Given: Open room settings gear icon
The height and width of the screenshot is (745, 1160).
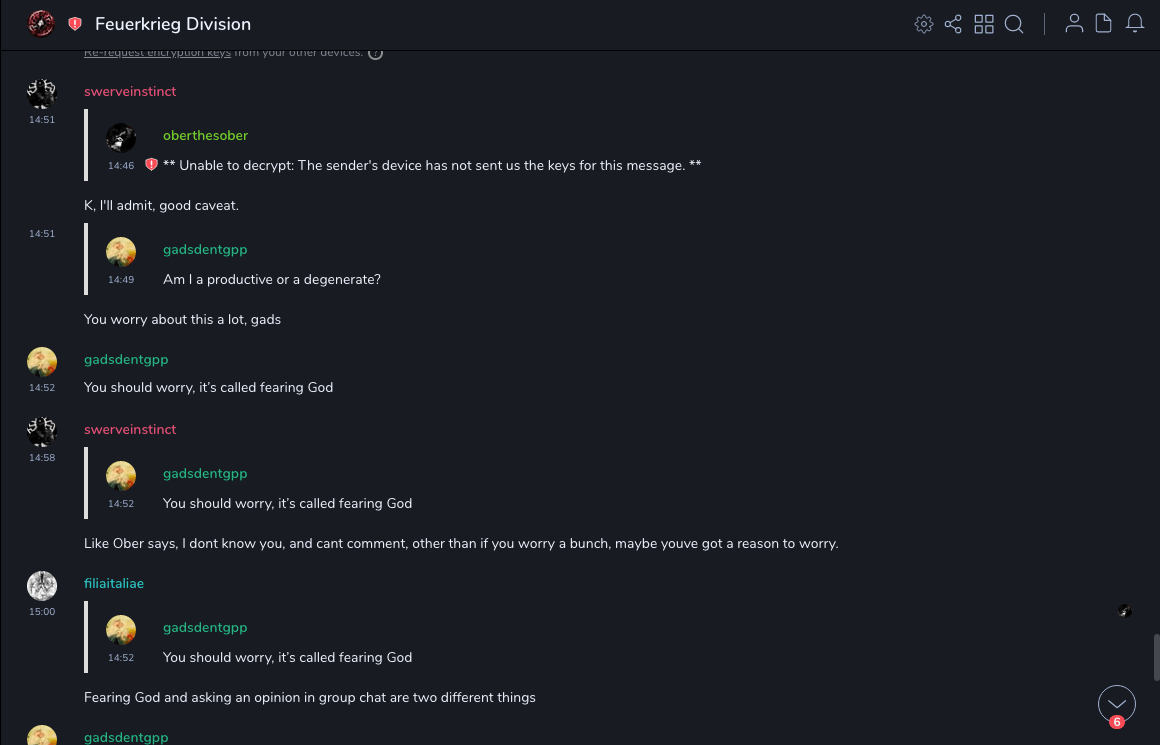Looking at the screenshot, I should pyautogui.click(x=924, y=24).
